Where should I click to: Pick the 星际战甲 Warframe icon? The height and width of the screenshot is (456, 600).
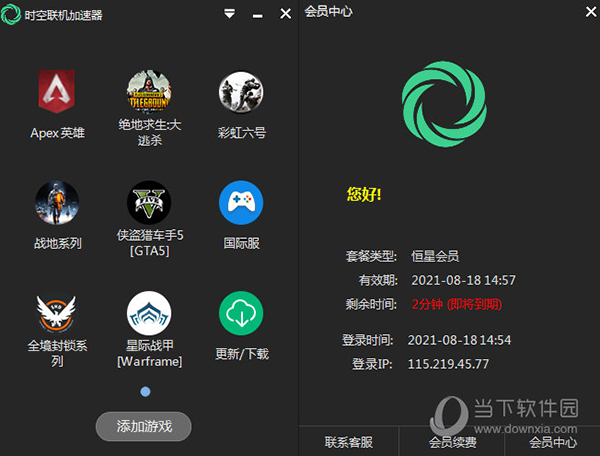pos(149,313)
